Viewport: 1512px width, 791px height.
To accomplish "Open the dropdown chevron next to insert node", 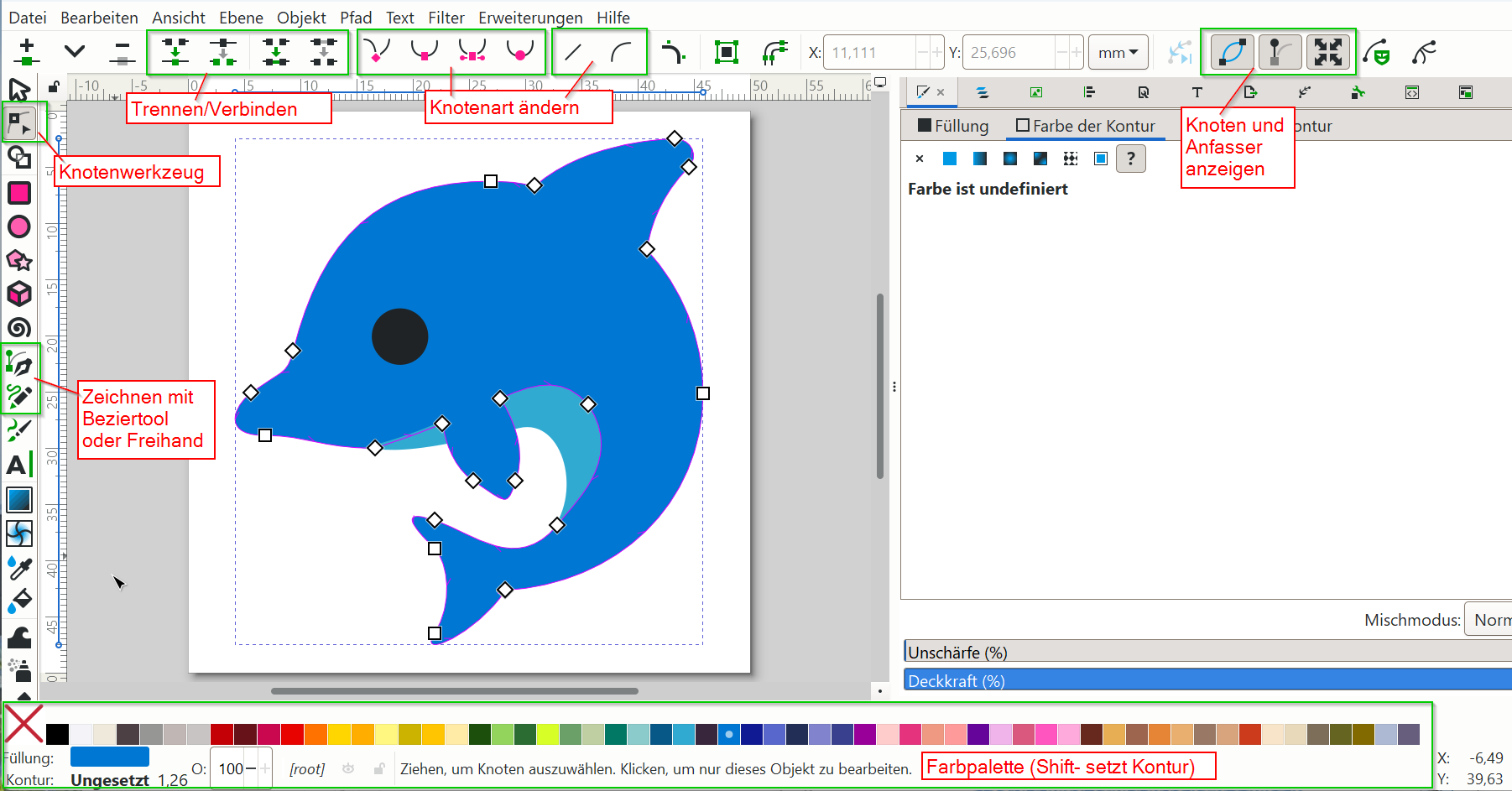I will (75, 52).
